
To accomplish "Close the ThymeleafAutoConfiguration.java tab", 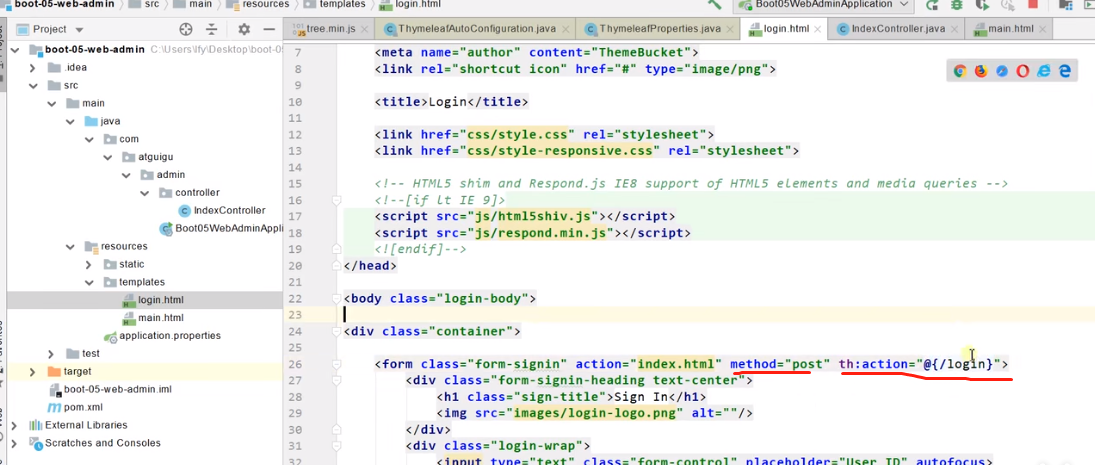I will (565, 29).
